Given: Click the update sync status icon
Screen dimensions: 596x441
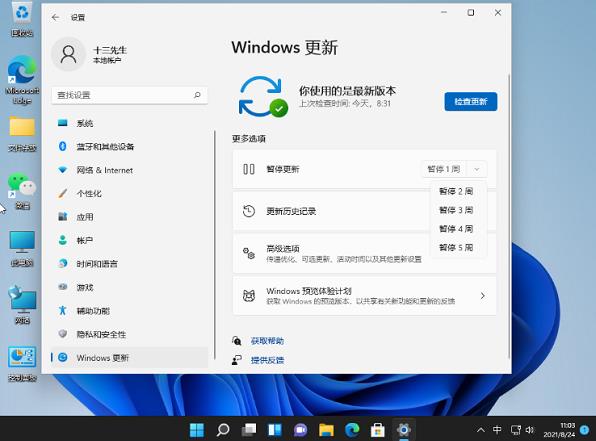Looking at the screenshot, I should (263, 97).
